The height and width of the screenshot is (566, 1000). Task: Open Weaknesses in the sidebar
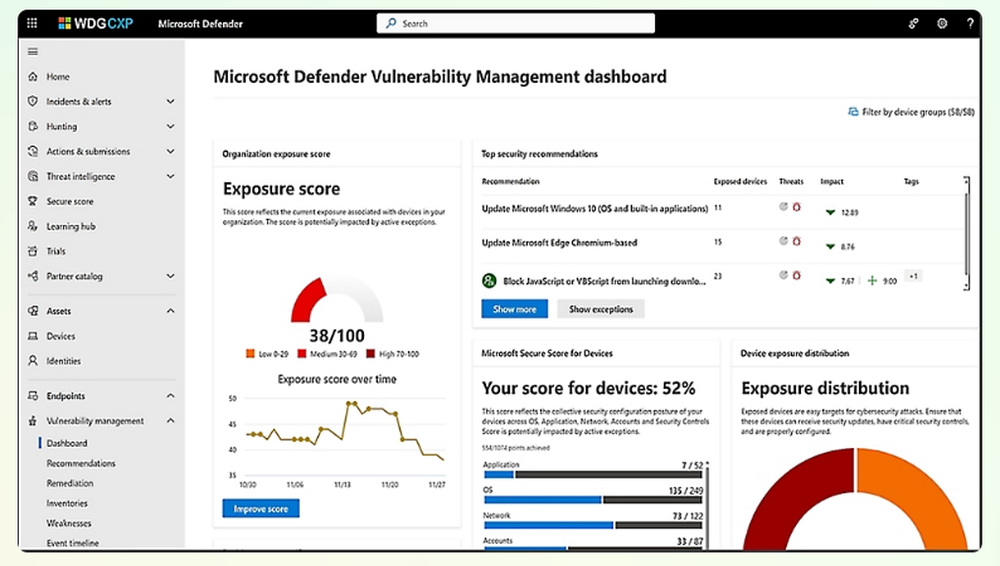coord(69,523)
